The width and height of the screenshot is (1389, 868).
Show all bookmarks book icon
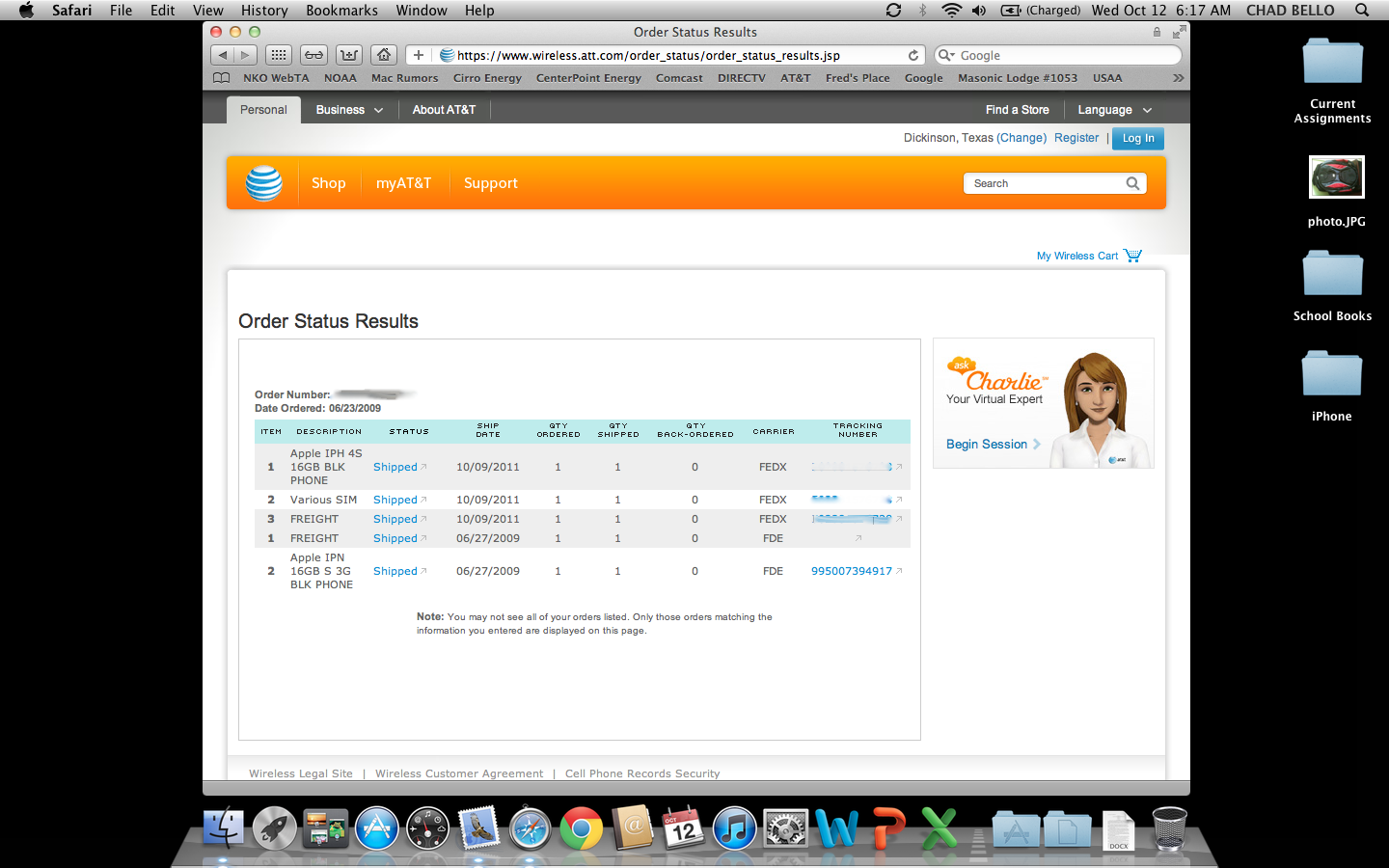point(221,78)
